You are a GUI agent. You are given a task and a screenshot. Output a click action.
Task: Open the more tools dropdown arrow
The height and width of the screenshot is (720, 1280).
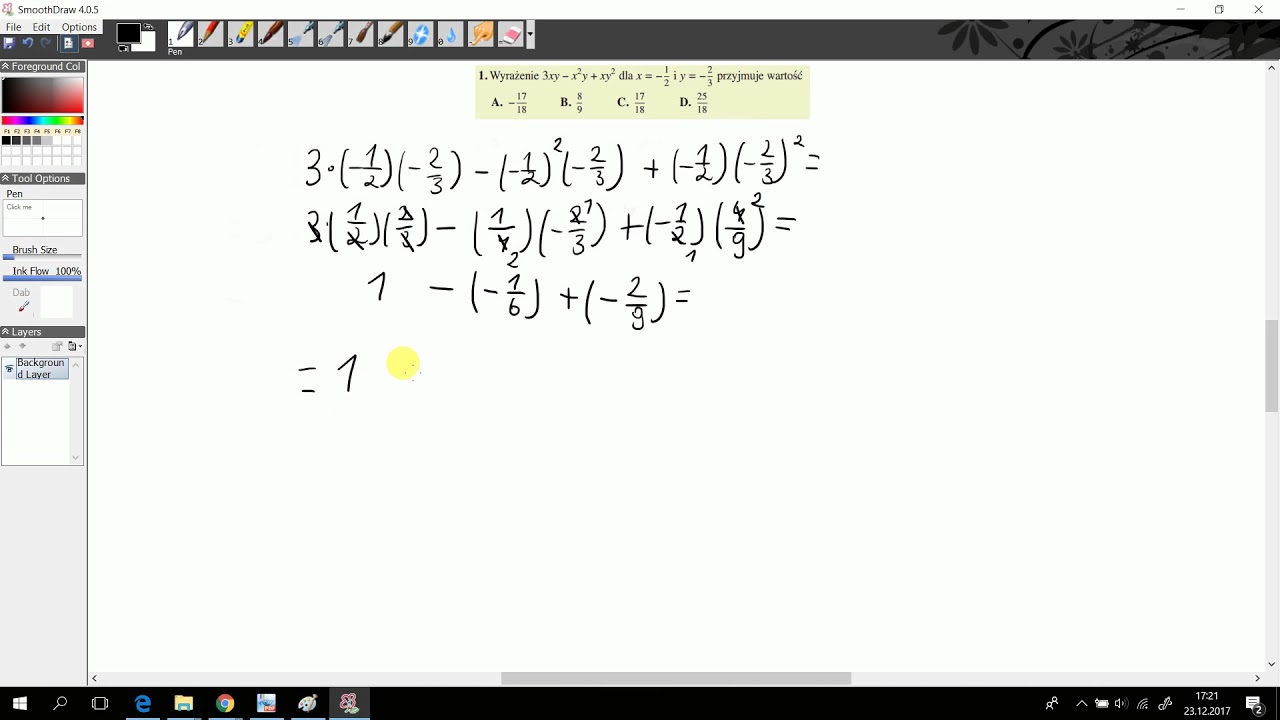click(530, 34)
